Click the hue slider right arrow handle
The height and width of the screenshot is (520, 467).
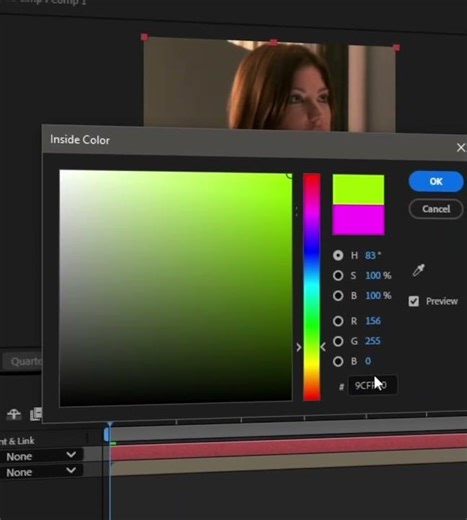click(x=323, y=347)
